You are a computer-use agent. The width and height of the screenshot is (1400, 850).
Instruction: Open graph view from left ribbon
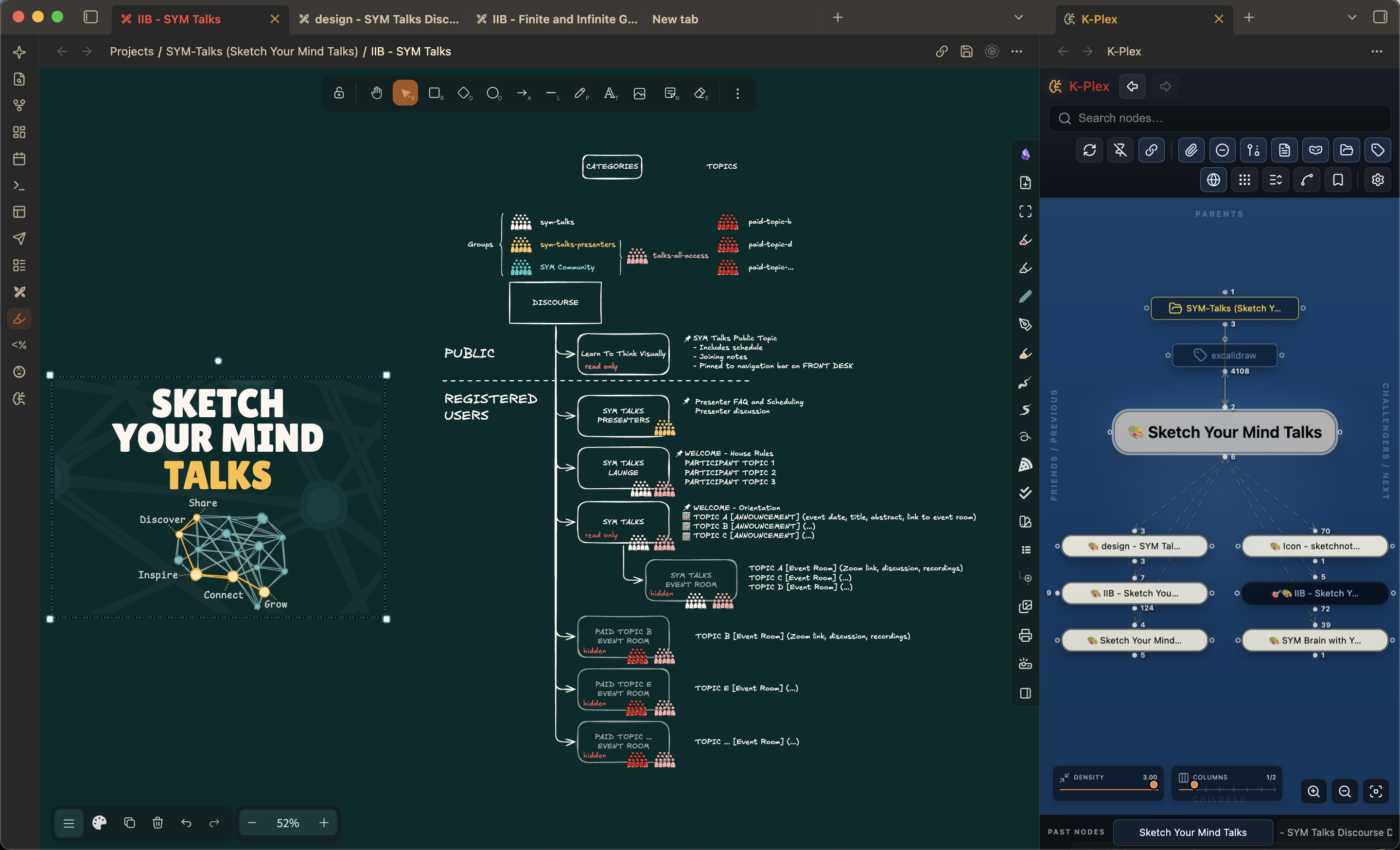(x=19, y=106)
